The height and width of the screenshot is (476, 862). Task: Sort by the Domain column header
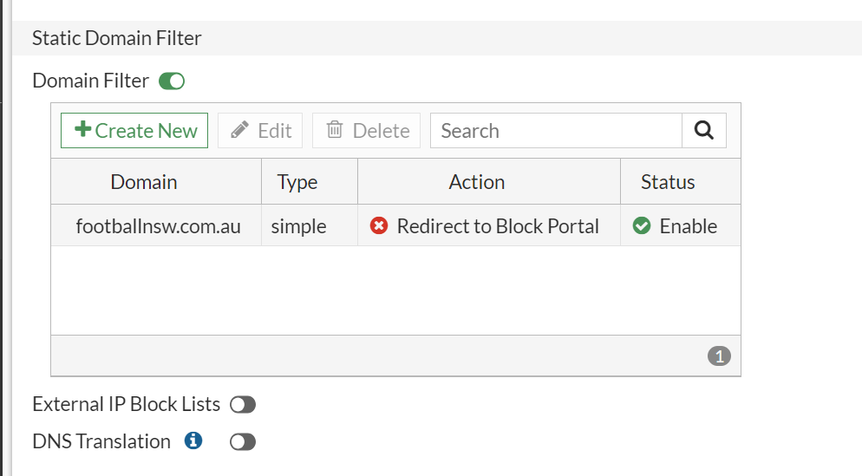click(x=144, y=182)
